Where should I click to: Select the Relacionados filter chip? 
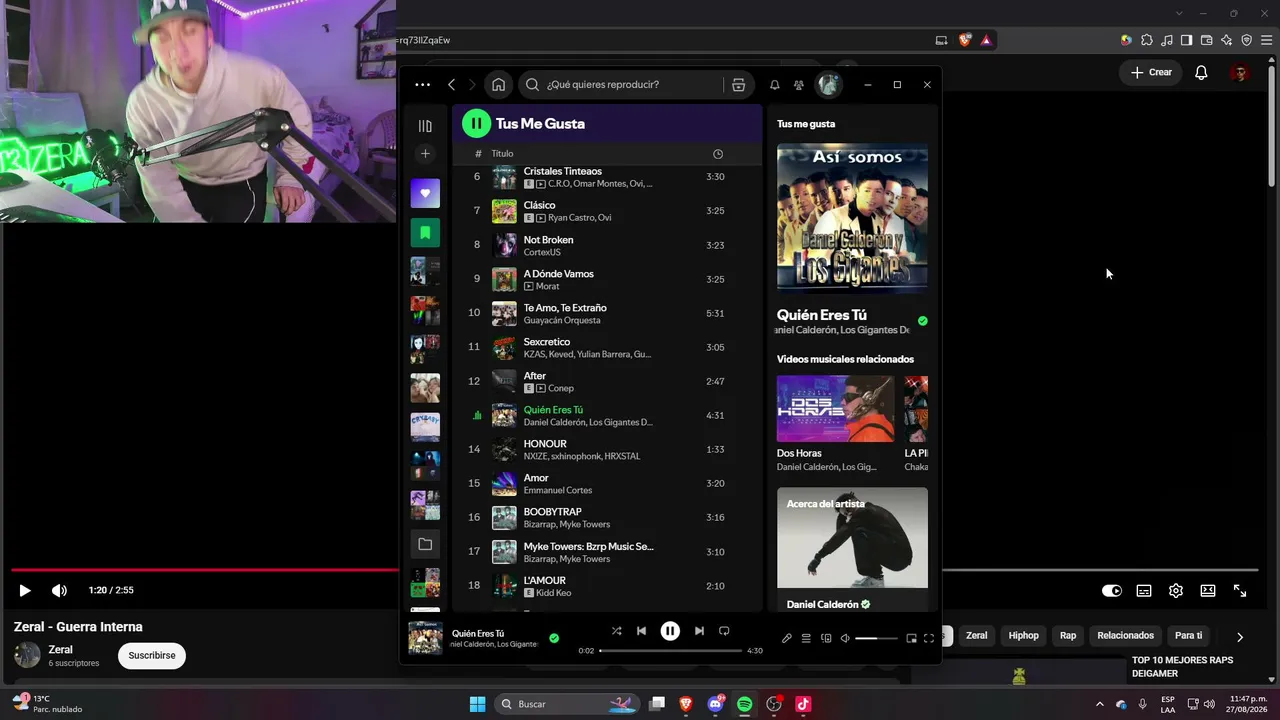pos(1126,636)
